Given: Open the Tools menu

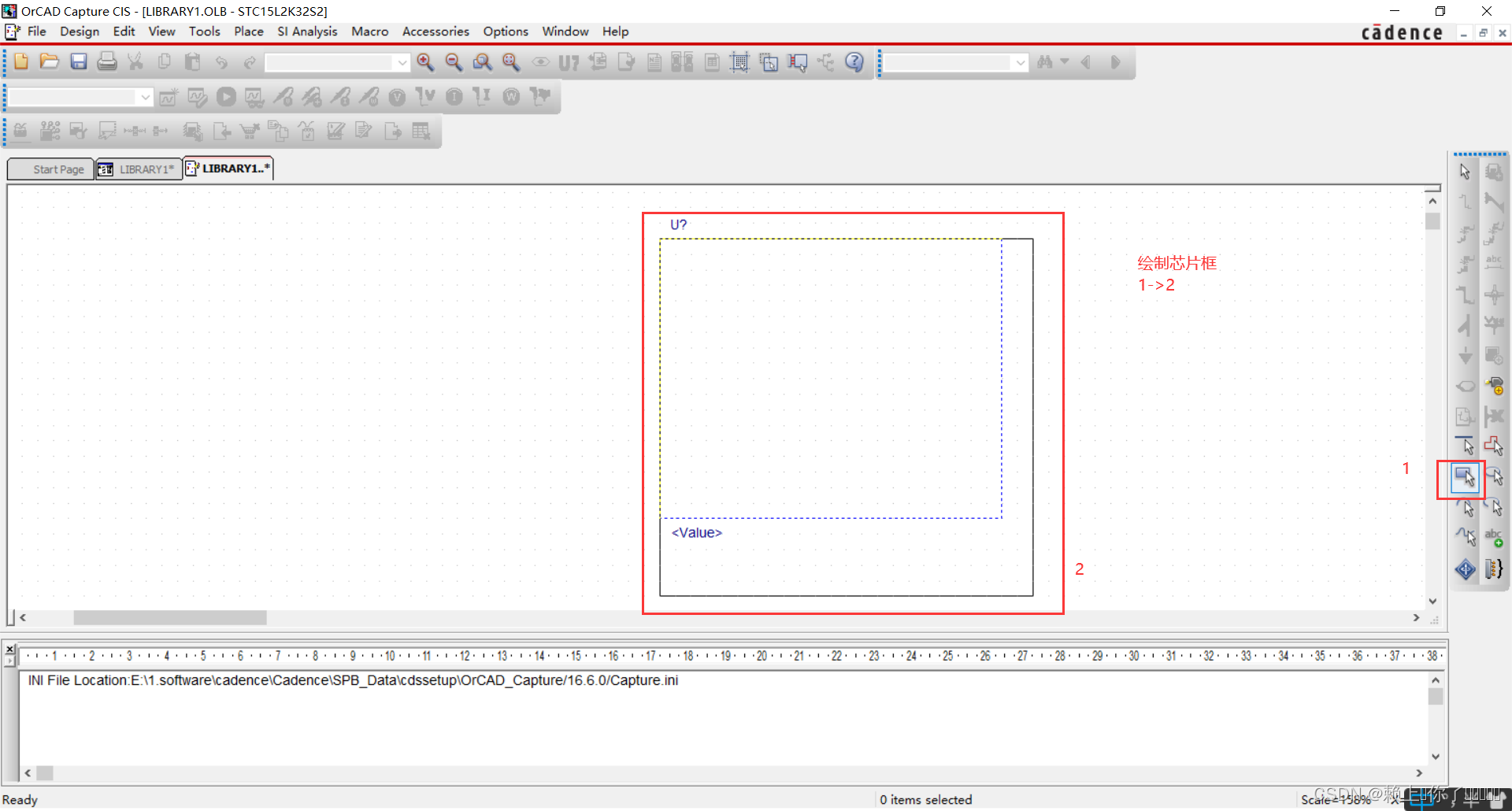Looking at the screenshot, I should [x=204, y=31].
